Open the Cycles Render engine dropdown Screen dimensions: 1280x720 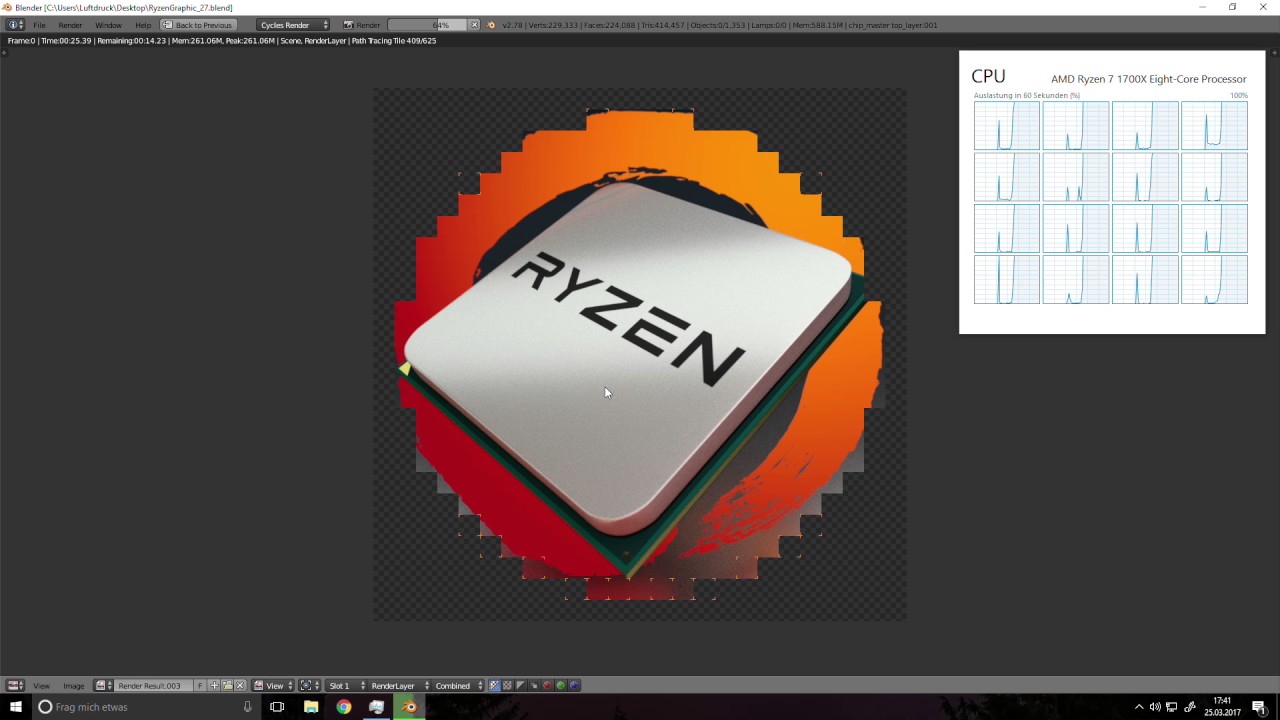[294, 25]
